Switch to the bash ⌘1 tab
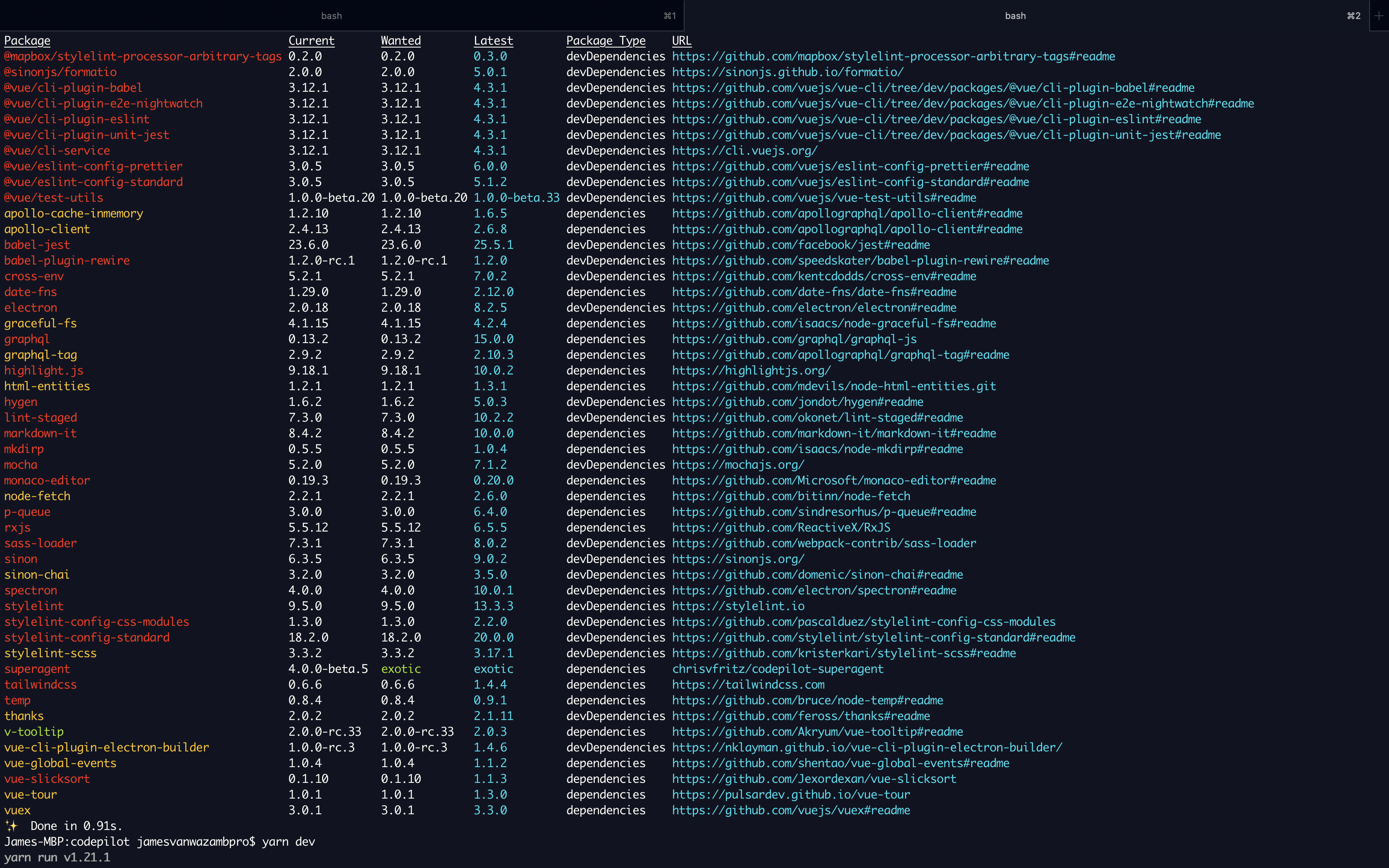Screen dimensions: 1389x868 pyautogui.click(x=332, y=16)
